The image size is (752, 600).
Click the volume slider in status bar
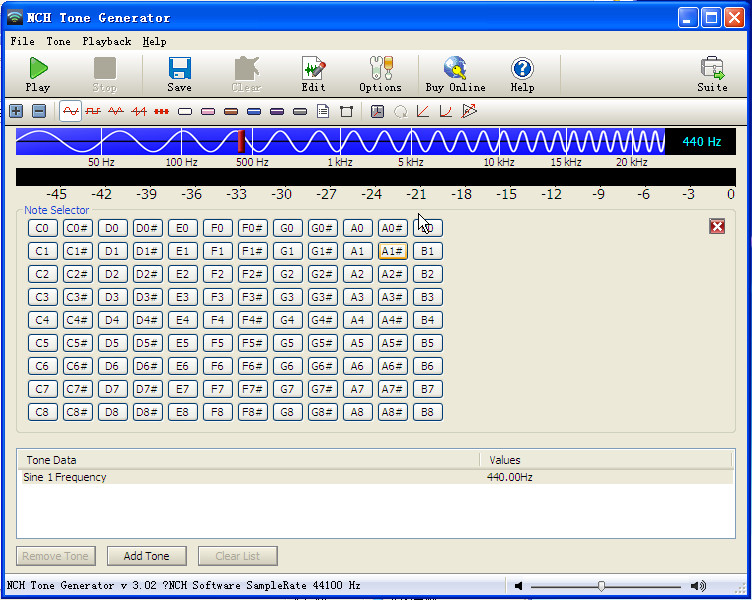(601, 586)
